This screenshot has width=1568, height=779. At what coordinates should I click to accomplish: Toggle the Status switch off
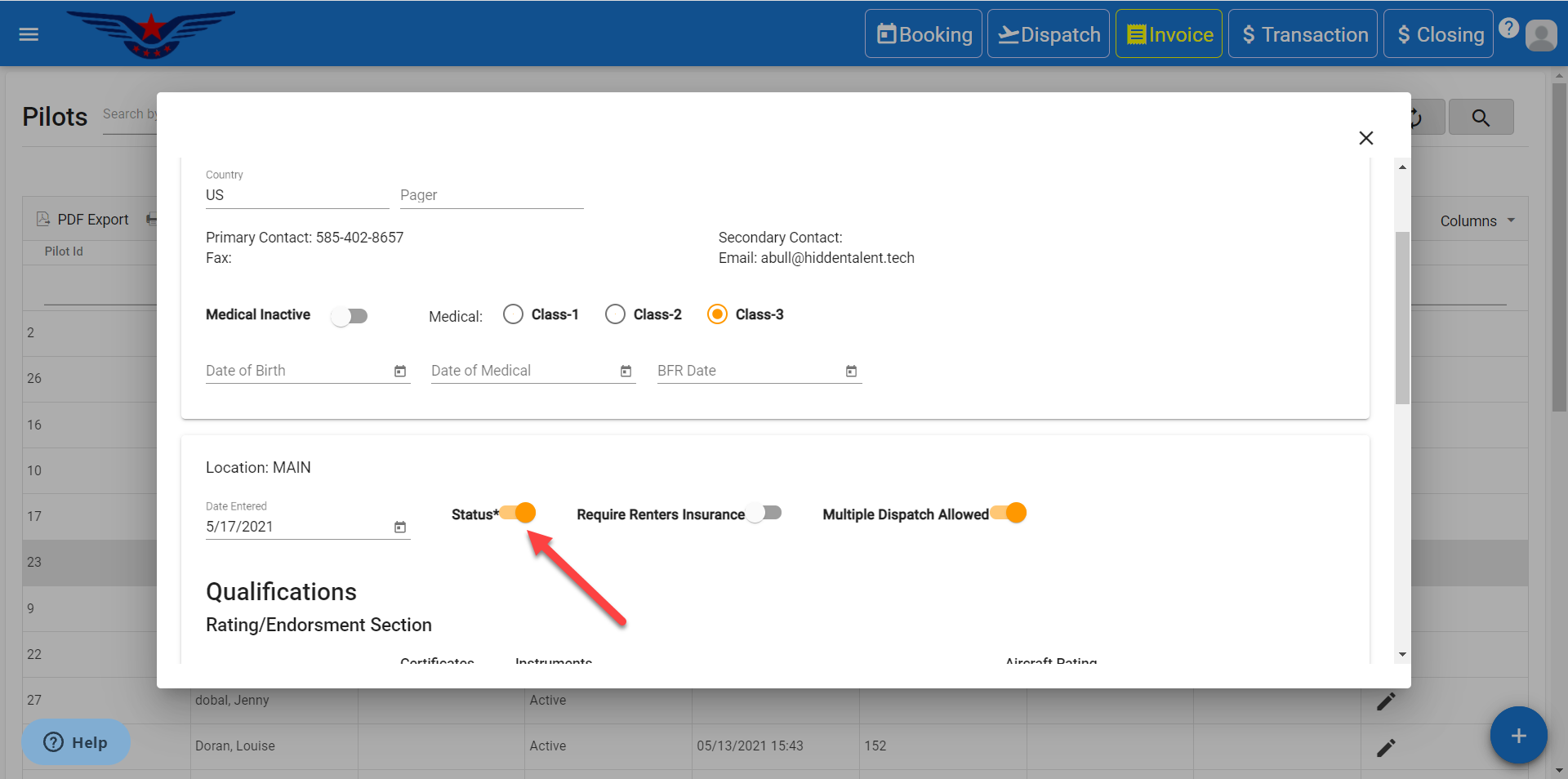[x=519, y=513]
